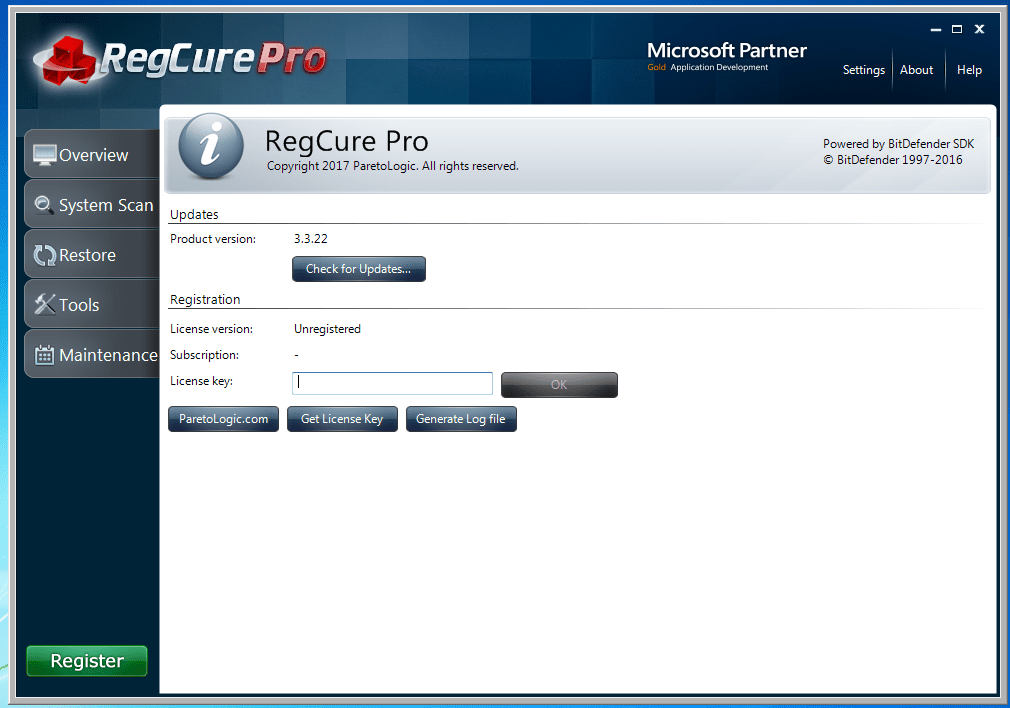Click Get License Key
This screenshot has height=708, width=1010.
(x=342, y=419)
